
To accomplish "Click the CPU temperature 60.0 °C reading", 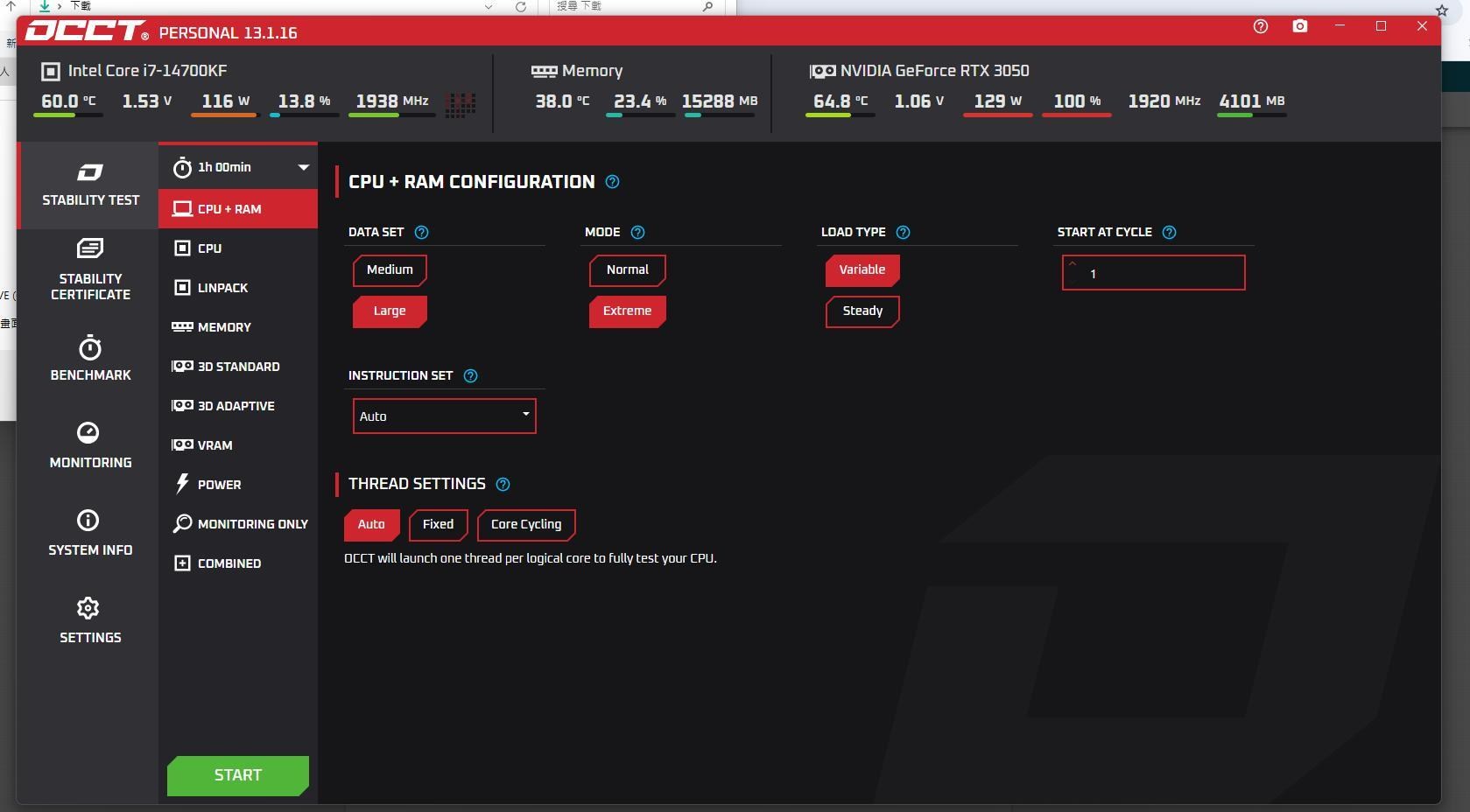I will pyautogui.click(x=68, y=101).
